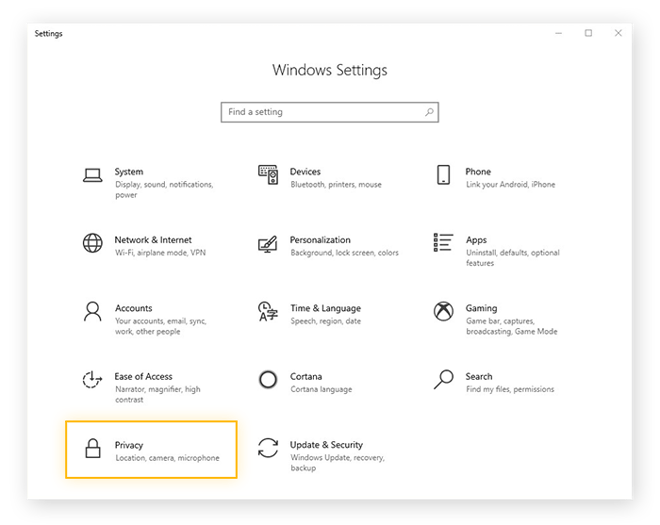Open the Devices settings title
Image resolution: width=660 pixels, height=525 pixels.
(x=305, y=172)
